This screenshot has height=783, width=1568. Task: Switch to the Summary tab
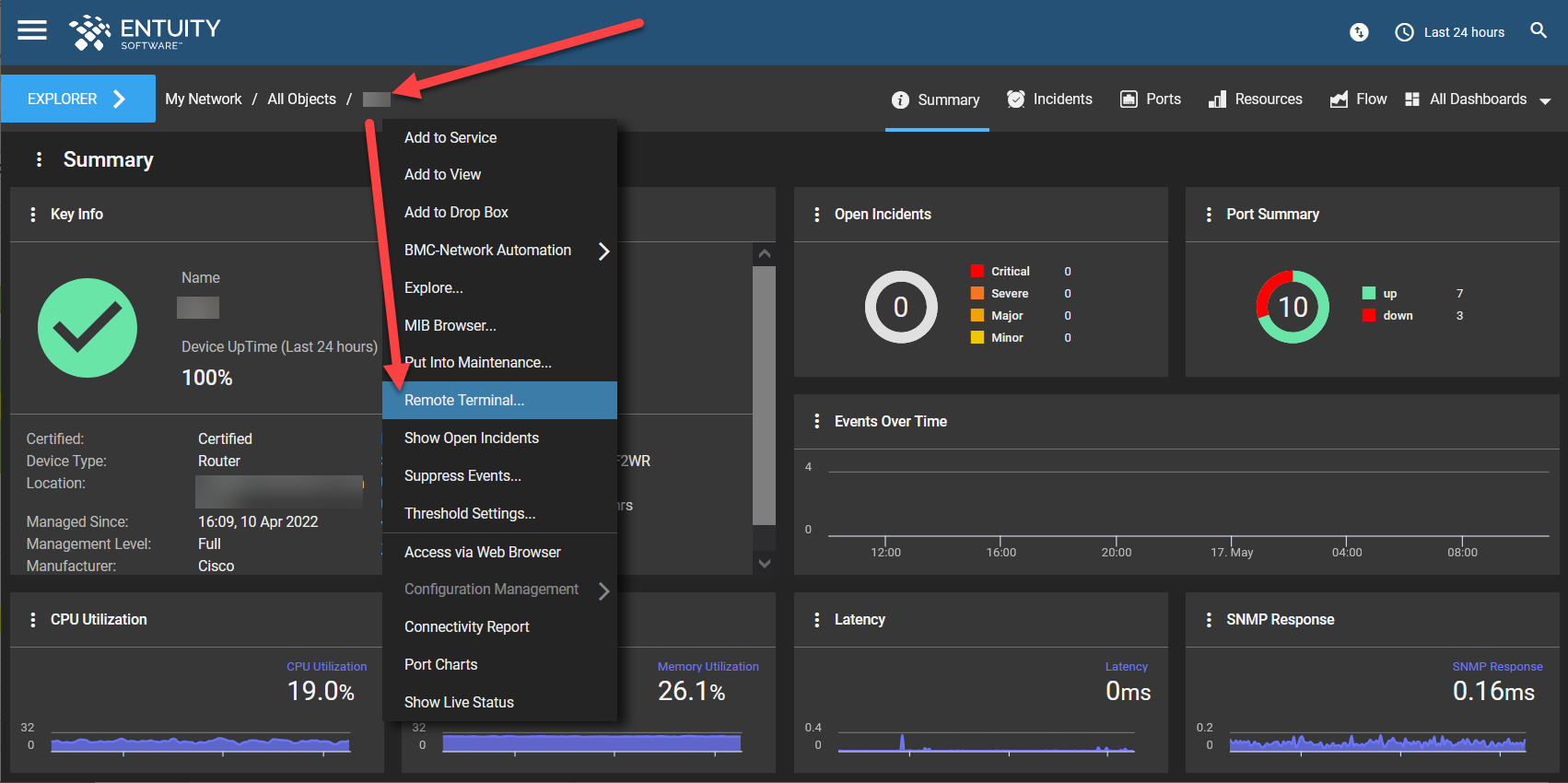[x=936, y=99]
